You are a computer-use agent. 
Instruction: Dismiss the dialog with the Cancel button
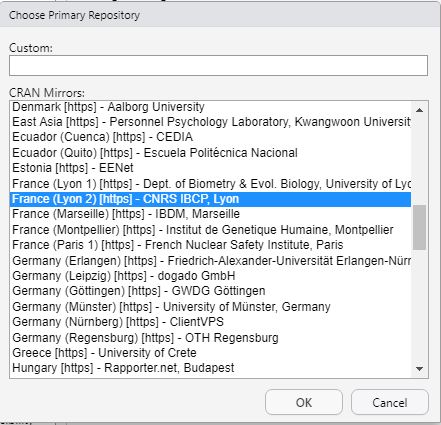pos(390,402)
